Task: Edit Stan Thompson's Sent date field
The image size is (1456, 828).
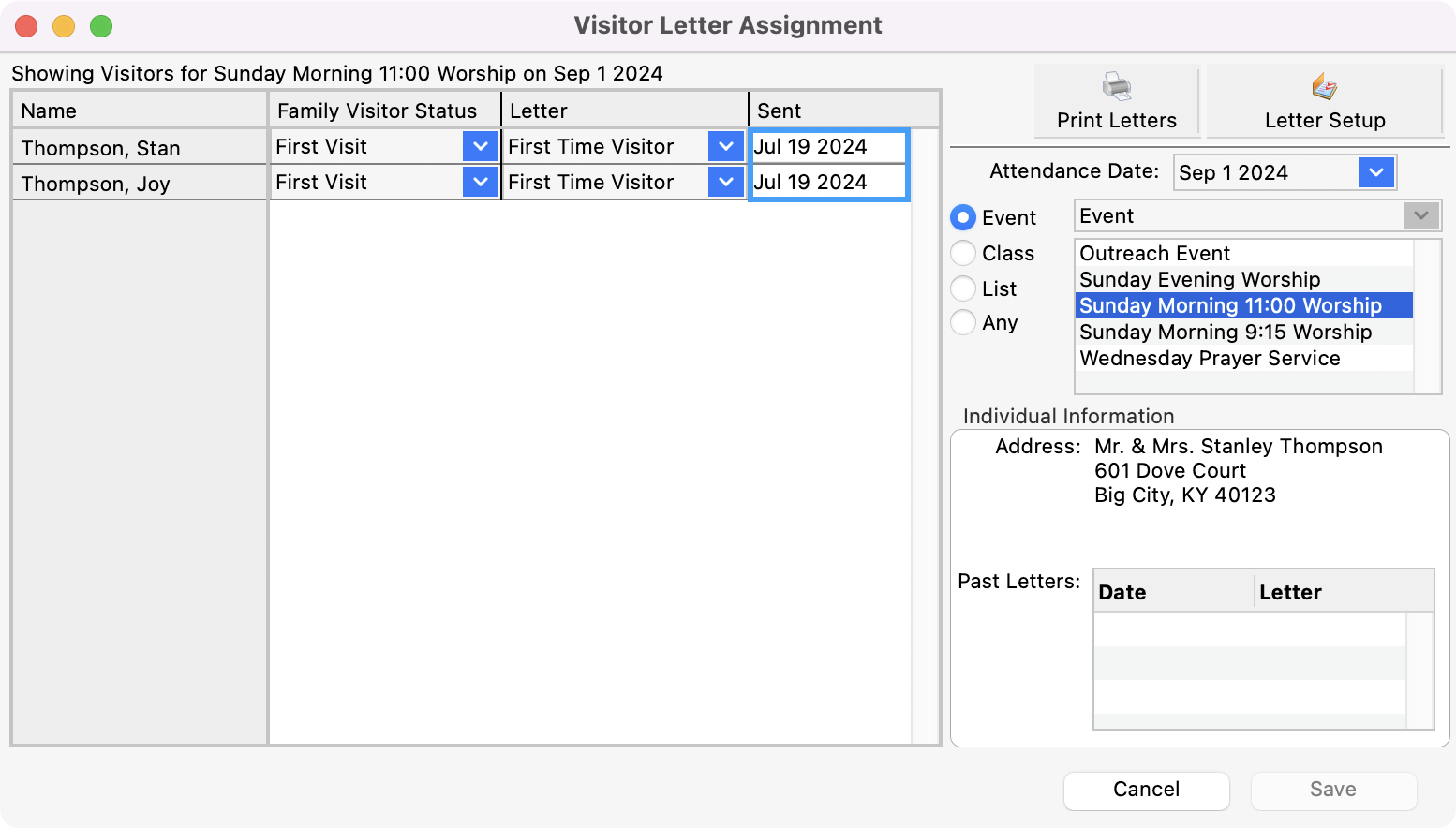Action: tap(828, 147)
